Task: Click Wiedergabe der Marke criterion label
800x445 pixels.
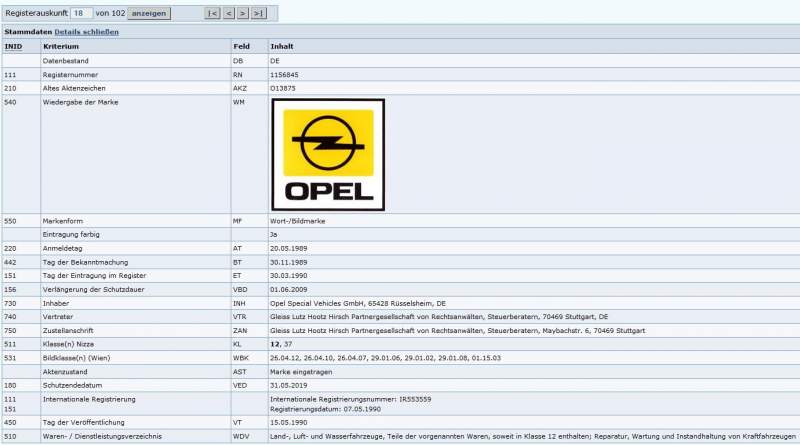Action: tap(81, 102)
